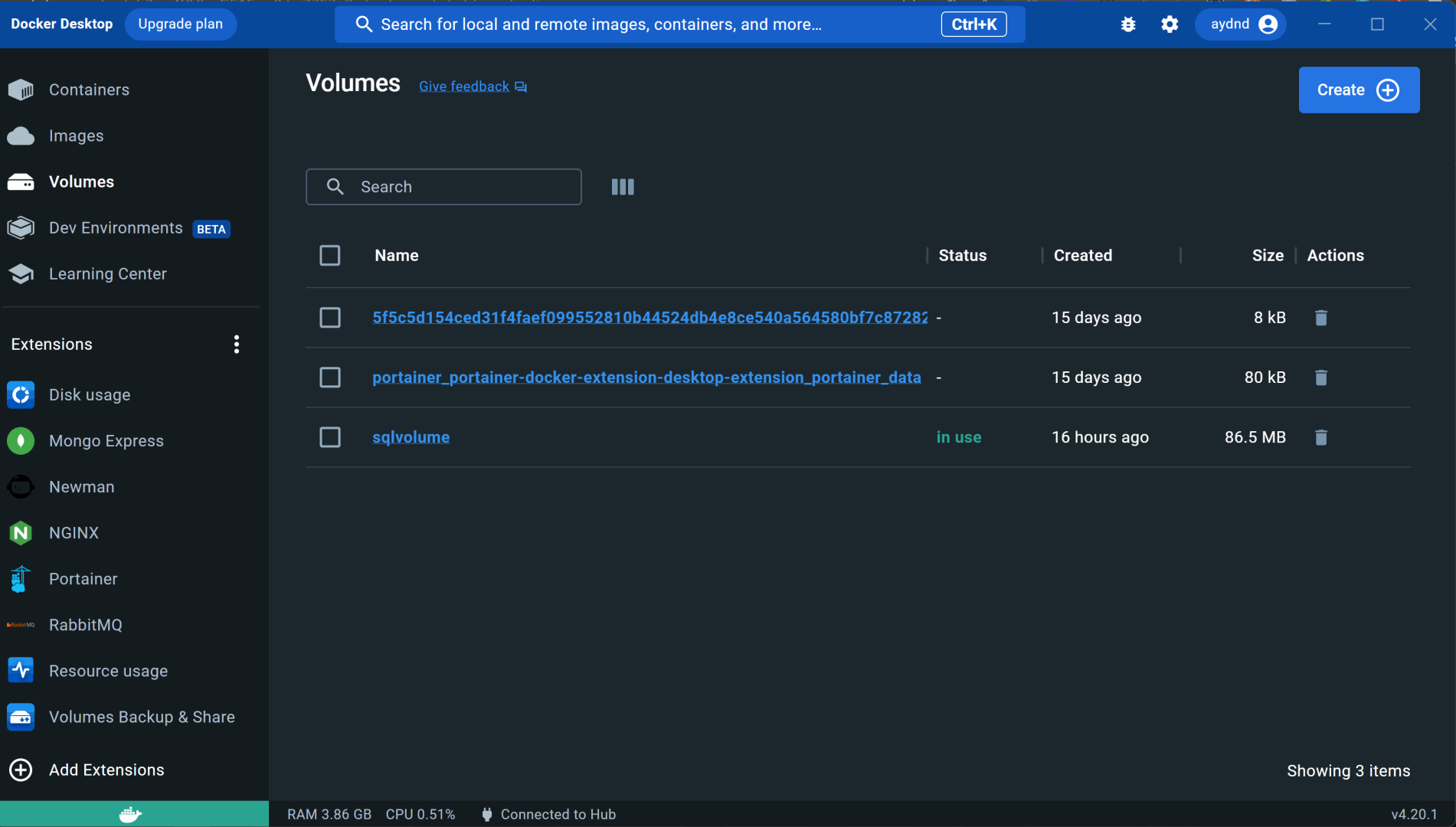This screenshot has width=1456, height=827.
Task: Click the 'Showing 3 items' text
Action: (x=1348, y=771)
